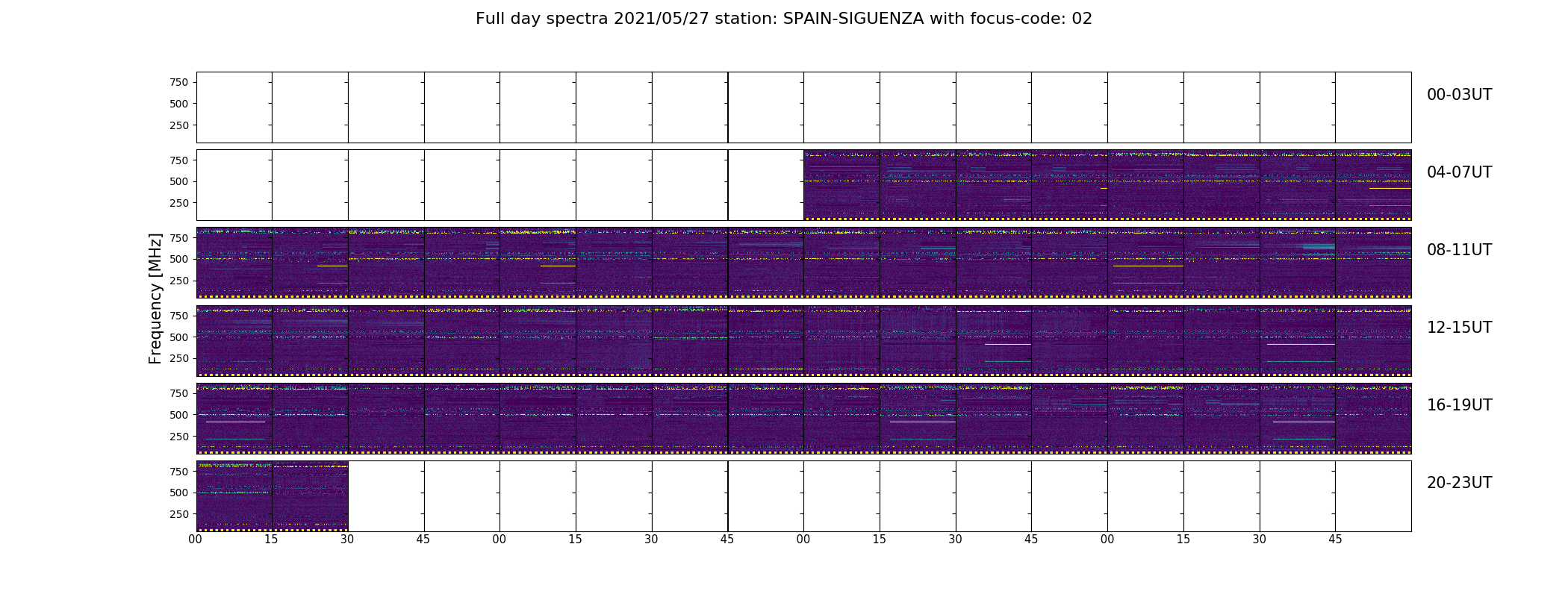Screen dimensions: 1568x597
Task: Click the 250 tick of the 12-15UT row
Action: pyautogui.click(x=179, y=358)
